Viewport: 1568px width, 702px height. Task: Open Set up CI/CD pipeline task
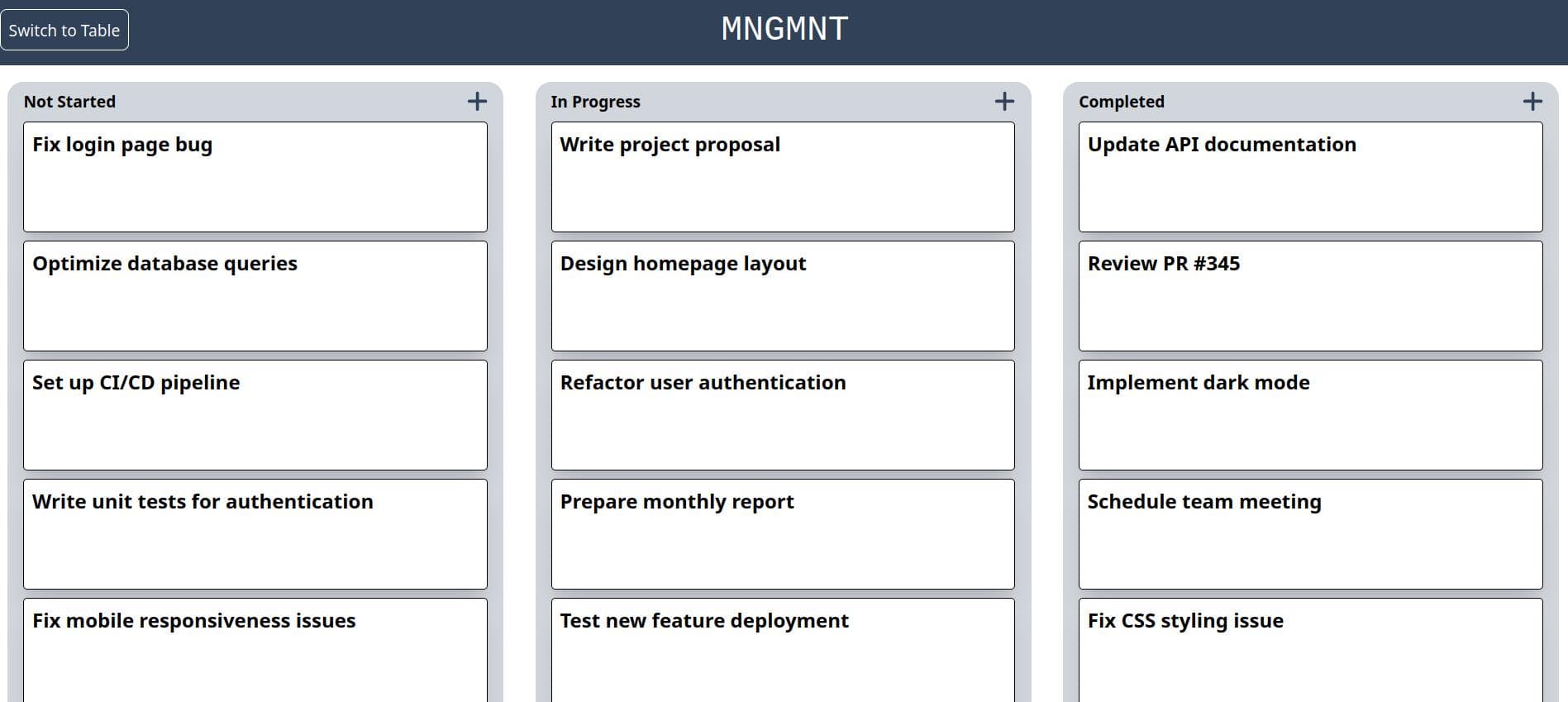(x=255, y=415)
